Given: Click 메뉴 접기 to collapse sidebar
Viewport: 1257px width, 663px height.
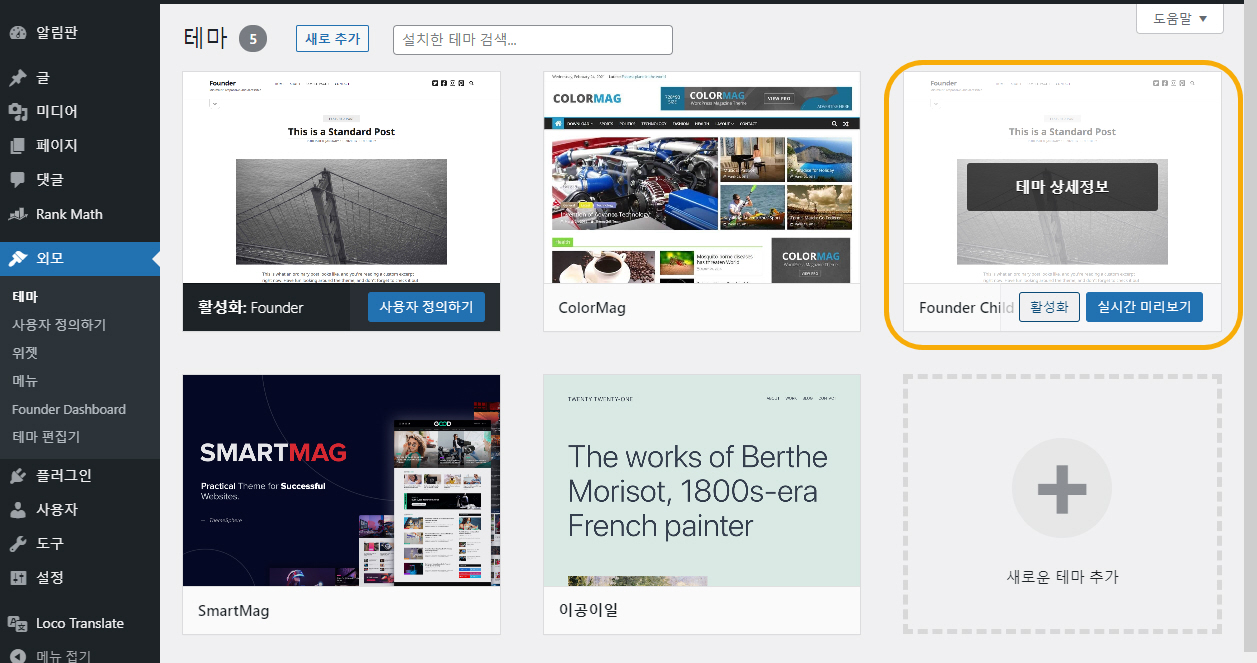Looking at the screenshot, I should tap(64, 656).
